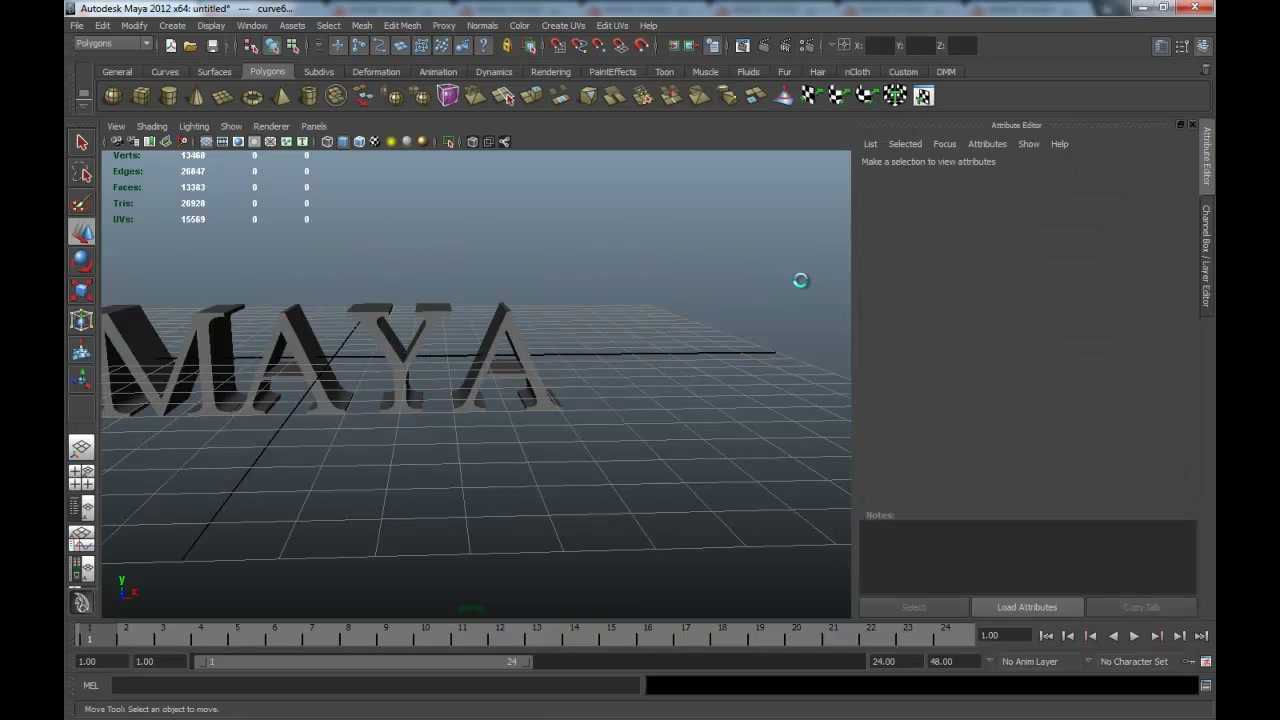Switch to the Surfaces shelf tab

pos(214,72)
